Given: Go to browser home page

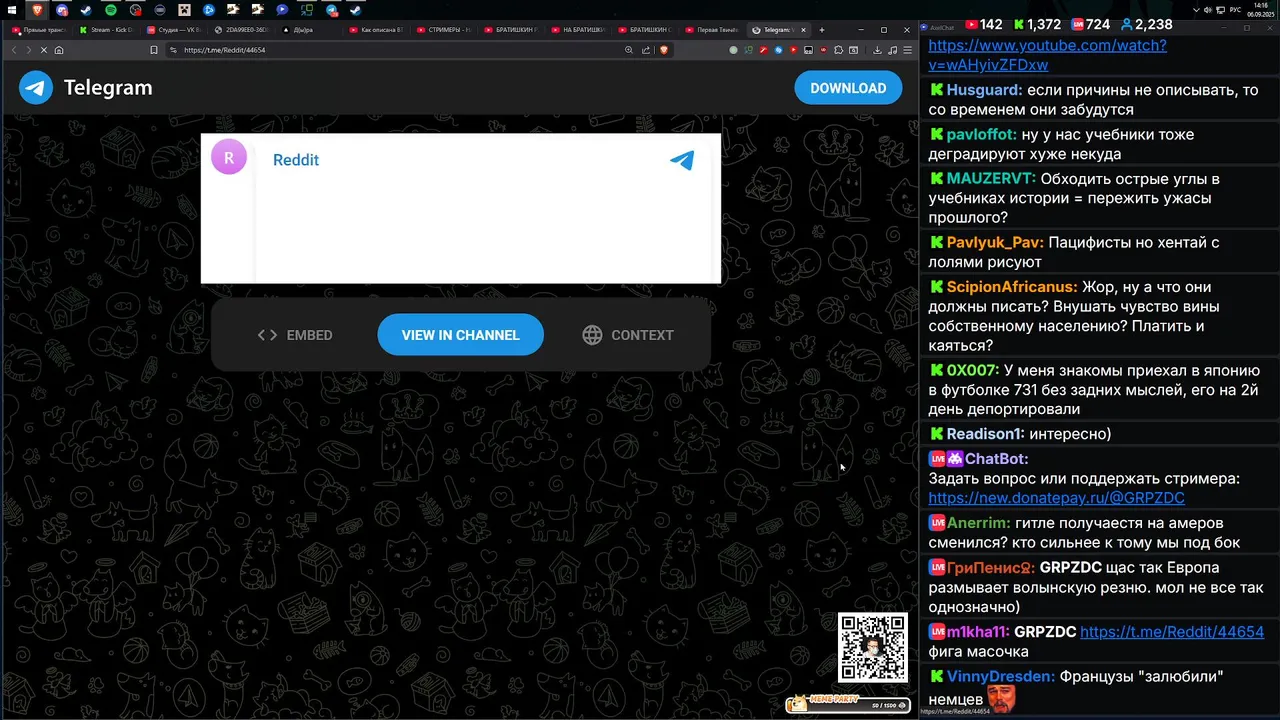Looking at the screenshot, I should (59, 50).
